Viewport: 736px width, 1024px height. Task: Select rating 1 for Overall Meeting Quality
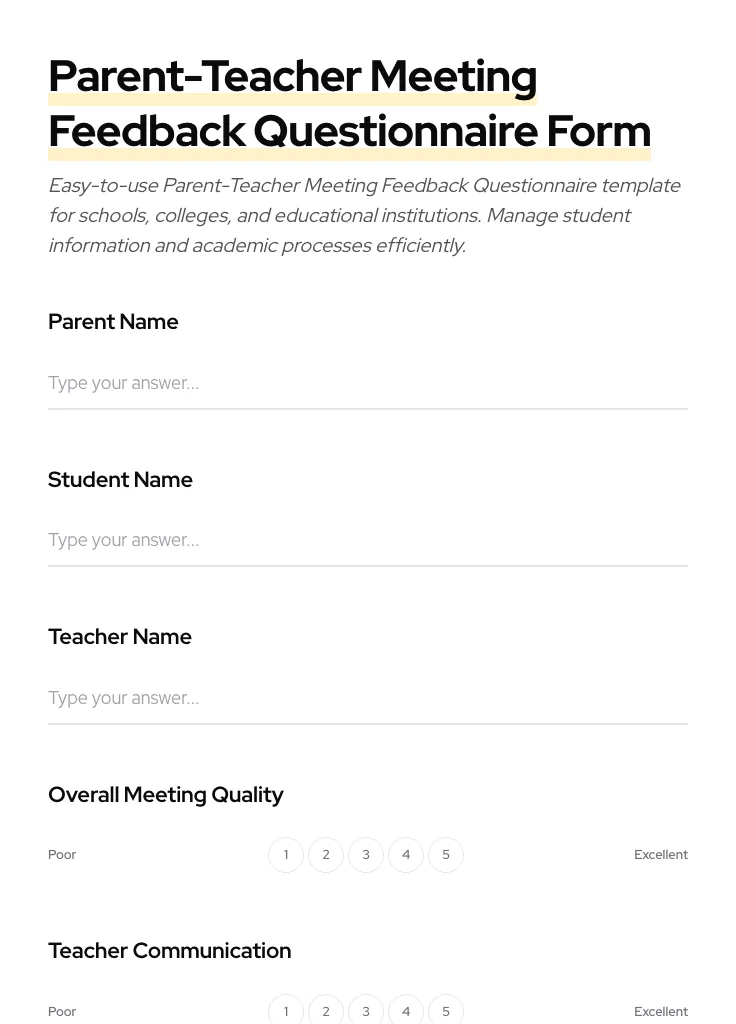[286, 855]
